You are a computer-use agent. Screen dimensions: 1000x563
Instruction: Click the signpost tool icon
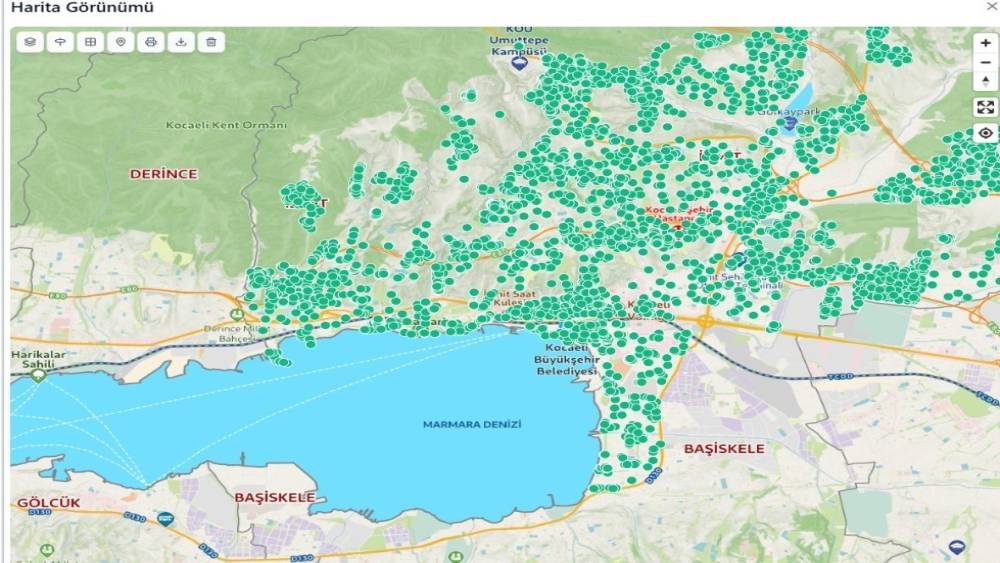(x=60, y=42)
